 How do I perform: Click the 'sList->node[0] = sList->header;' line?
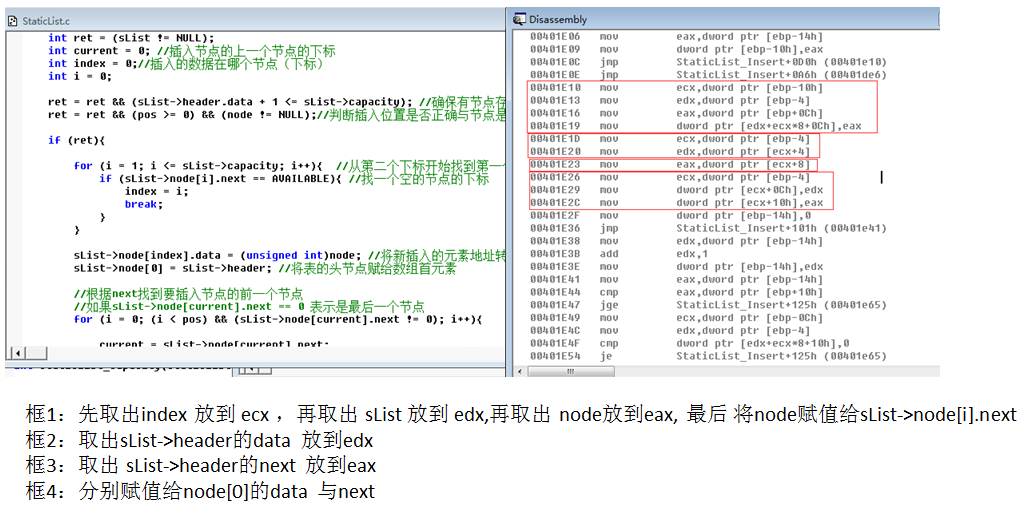(x=173, y=268)
